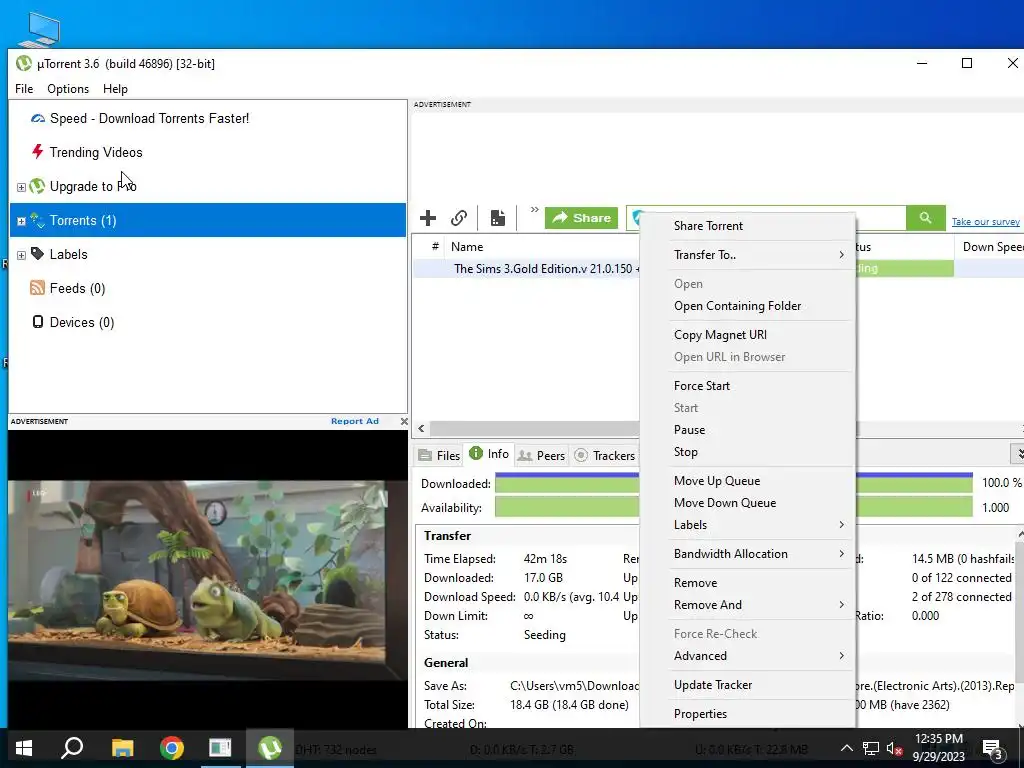Open the Labels submenu in context menu

pyautogui.click(x=760, y=525)
